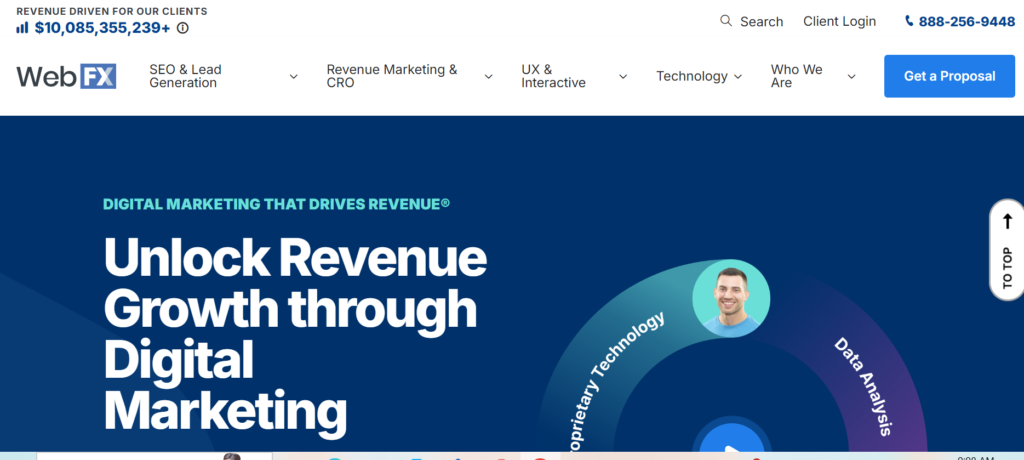Click the Digital Marketing That Drives Revenue tagline

point(276,204)
